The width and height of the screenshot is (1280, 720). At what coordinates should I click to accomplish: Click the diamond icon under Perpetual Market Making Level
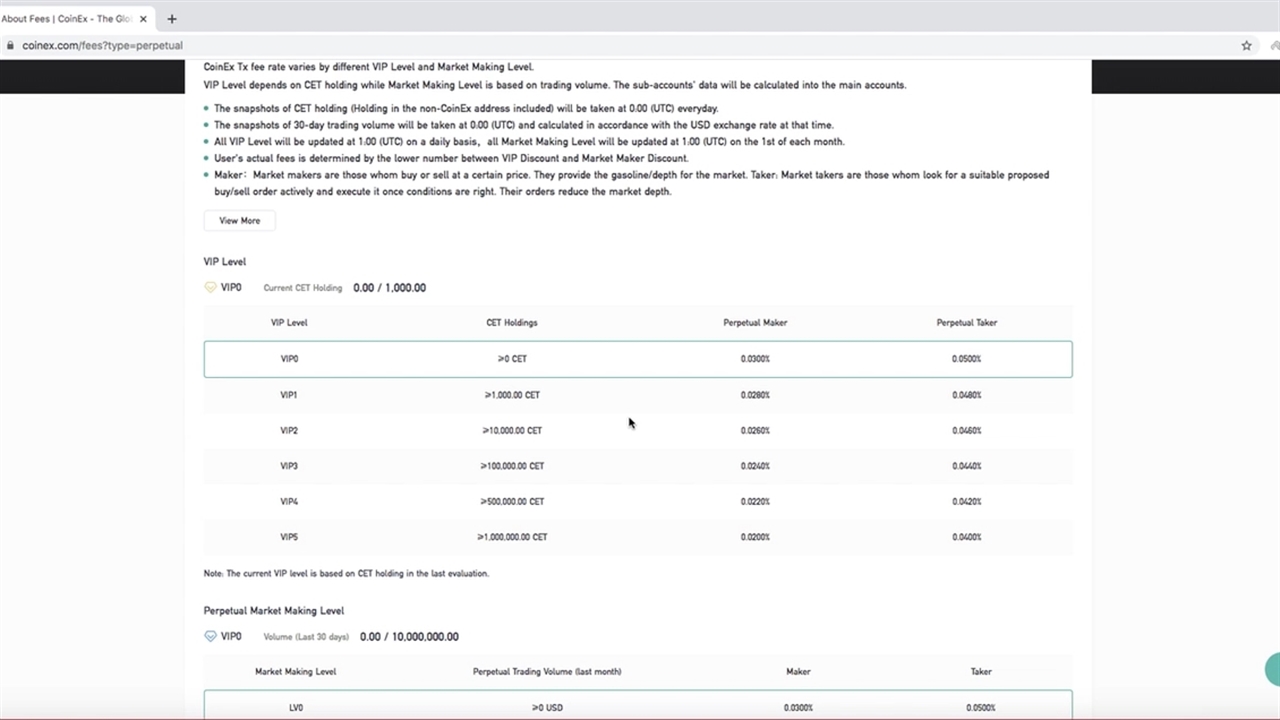[x=210, y=637]
